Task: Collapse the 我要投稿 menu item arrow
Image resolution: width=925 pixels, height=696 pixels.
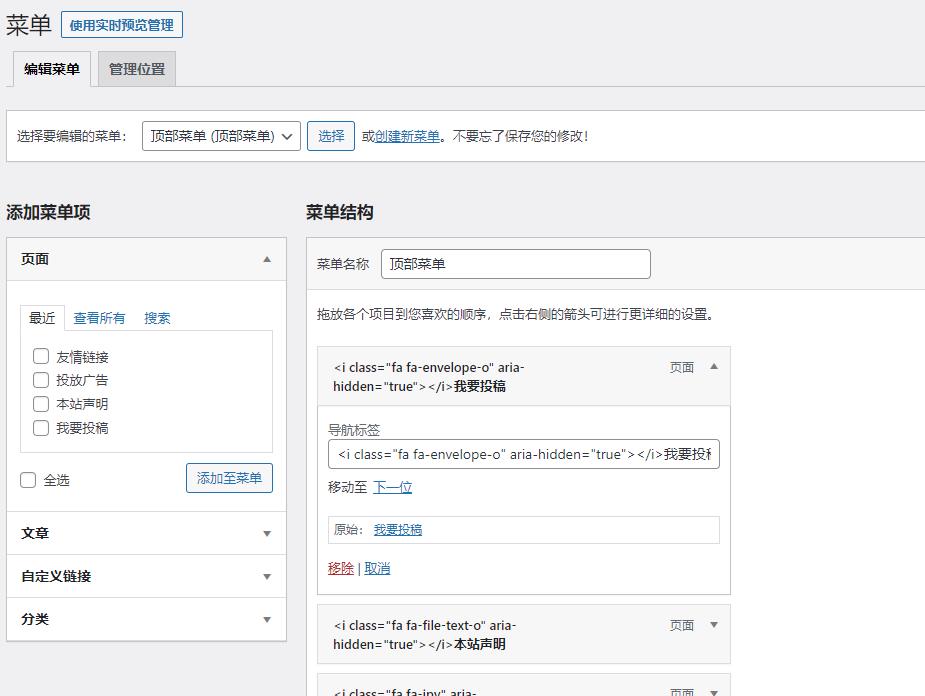Action: pos(714,367)
